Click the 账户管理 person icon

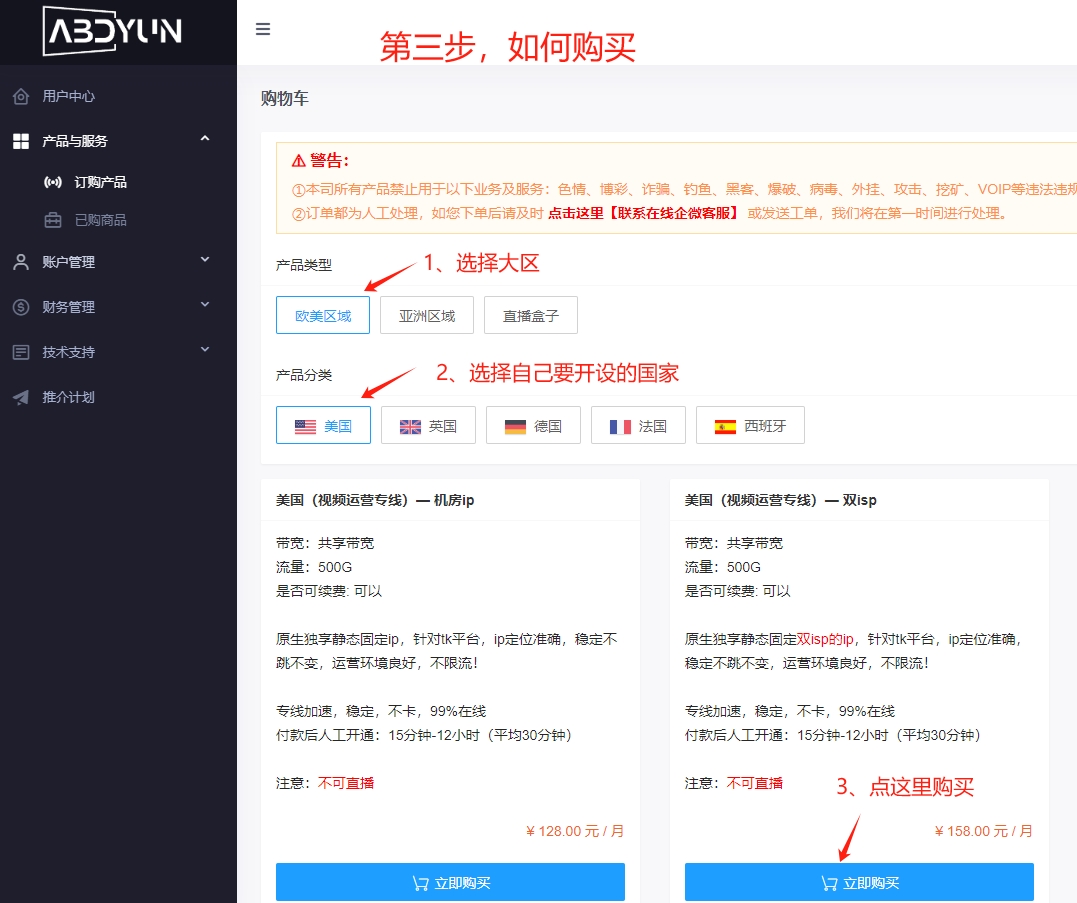pos(21,262)
